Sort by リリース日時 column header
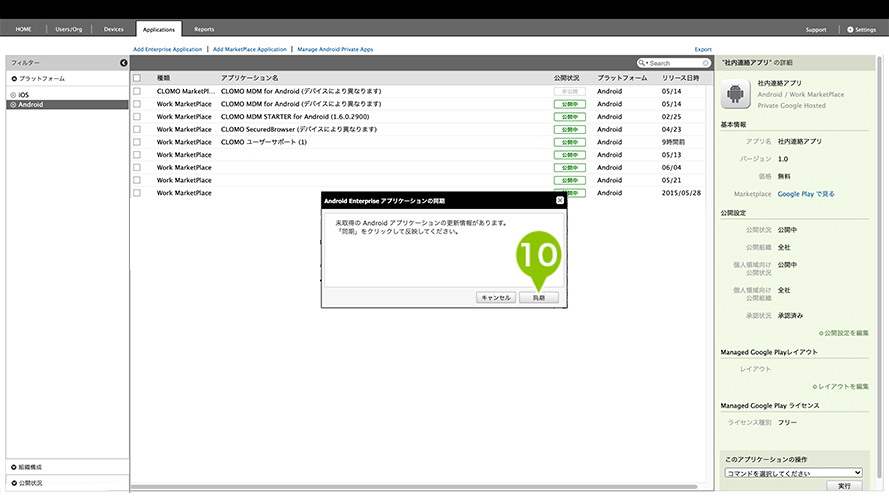 [680, 78]
